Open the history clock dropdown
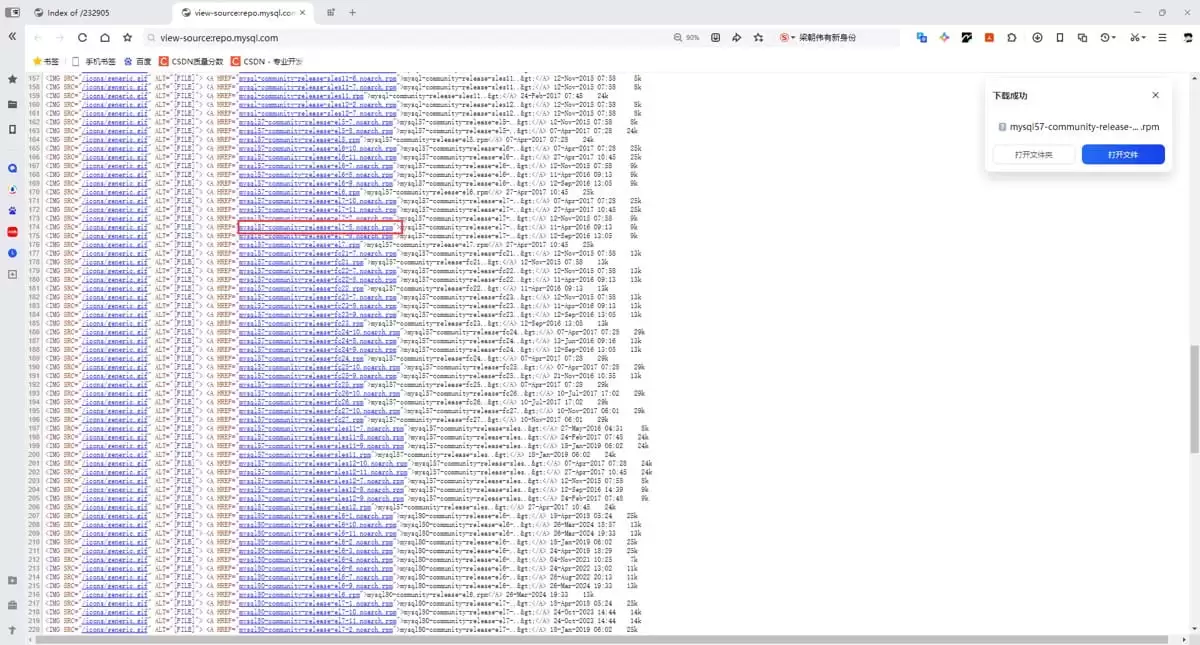The image size is (1200, 645). click(x=1108, y=37)
